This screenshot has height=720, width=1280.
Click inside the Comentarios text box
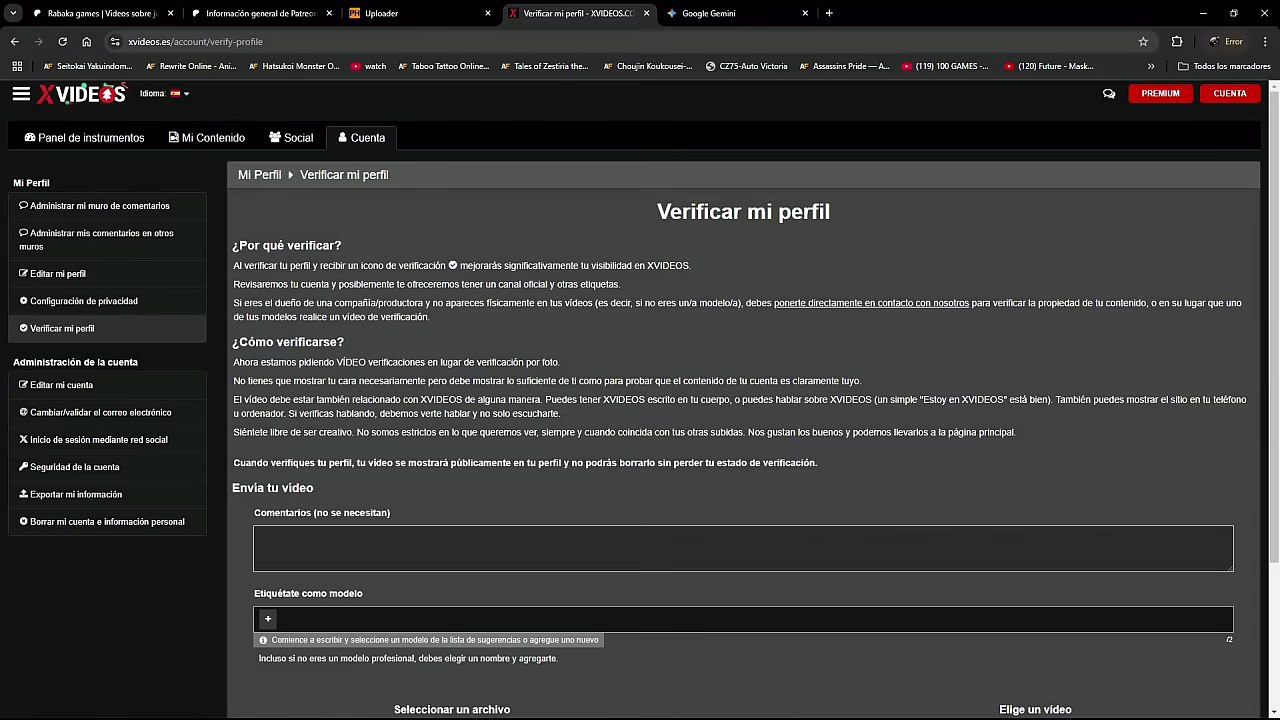743,548
